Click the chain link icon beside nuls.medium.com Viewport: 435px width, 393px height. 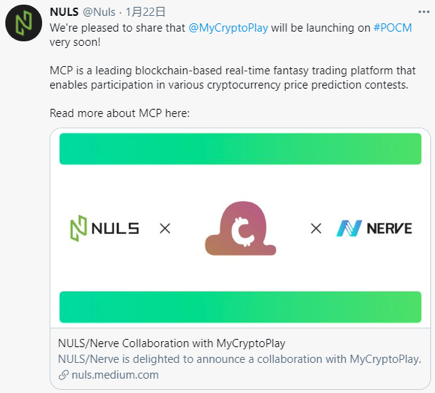(x=64, y=375)
